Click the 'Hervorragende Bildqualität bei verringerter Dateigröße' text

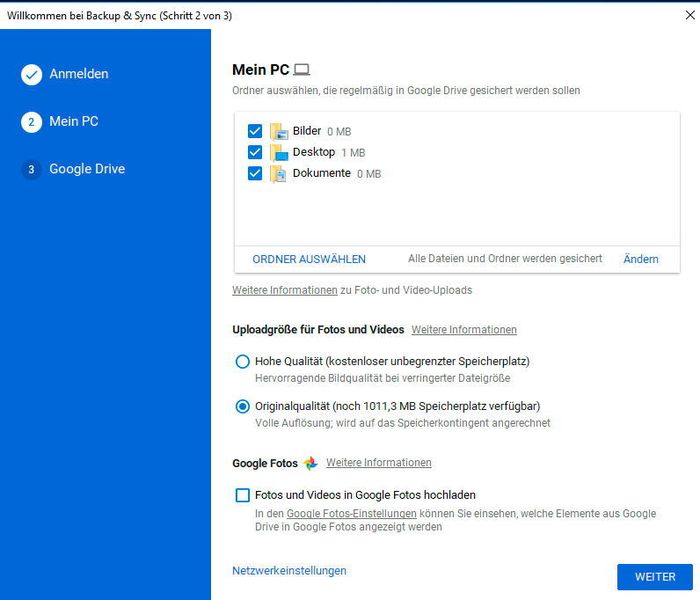pyautogui.click(x=383, y=378)
